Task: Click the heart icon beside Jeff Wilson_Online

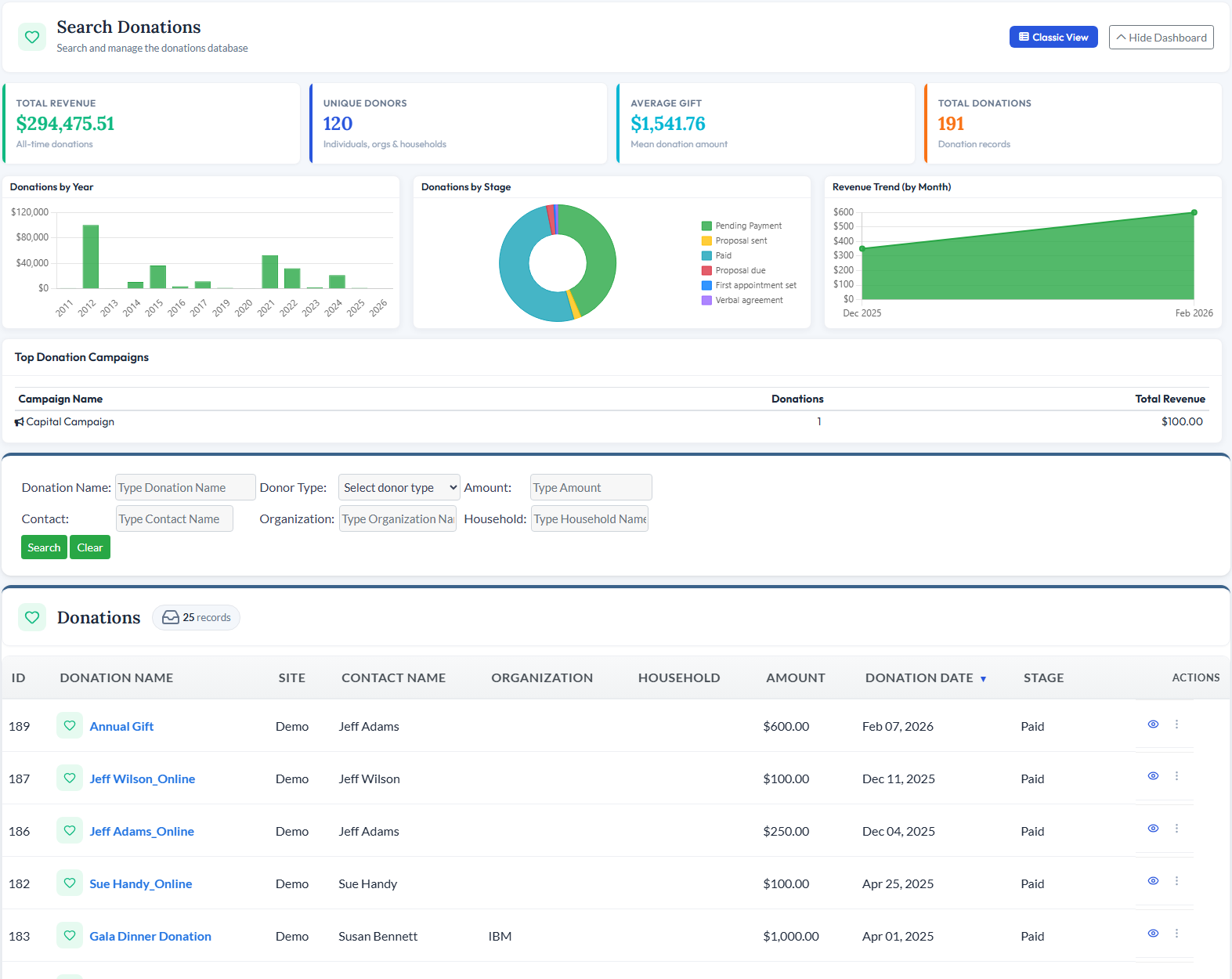Action: pyautogui.click(x=70, y=779)
